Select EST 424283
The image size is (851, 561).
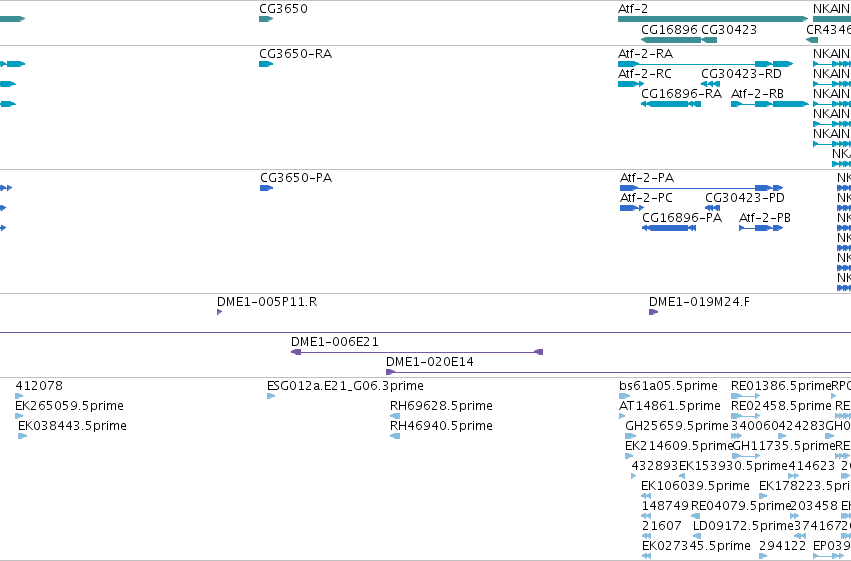(x=782, y=436)
